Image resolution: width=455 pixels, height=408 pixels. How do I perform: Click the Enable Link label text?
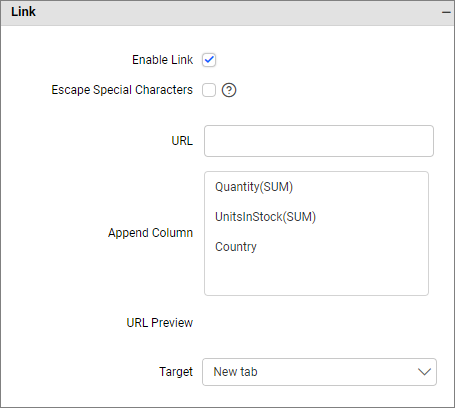pyautogui.click(x=162, y=60)
